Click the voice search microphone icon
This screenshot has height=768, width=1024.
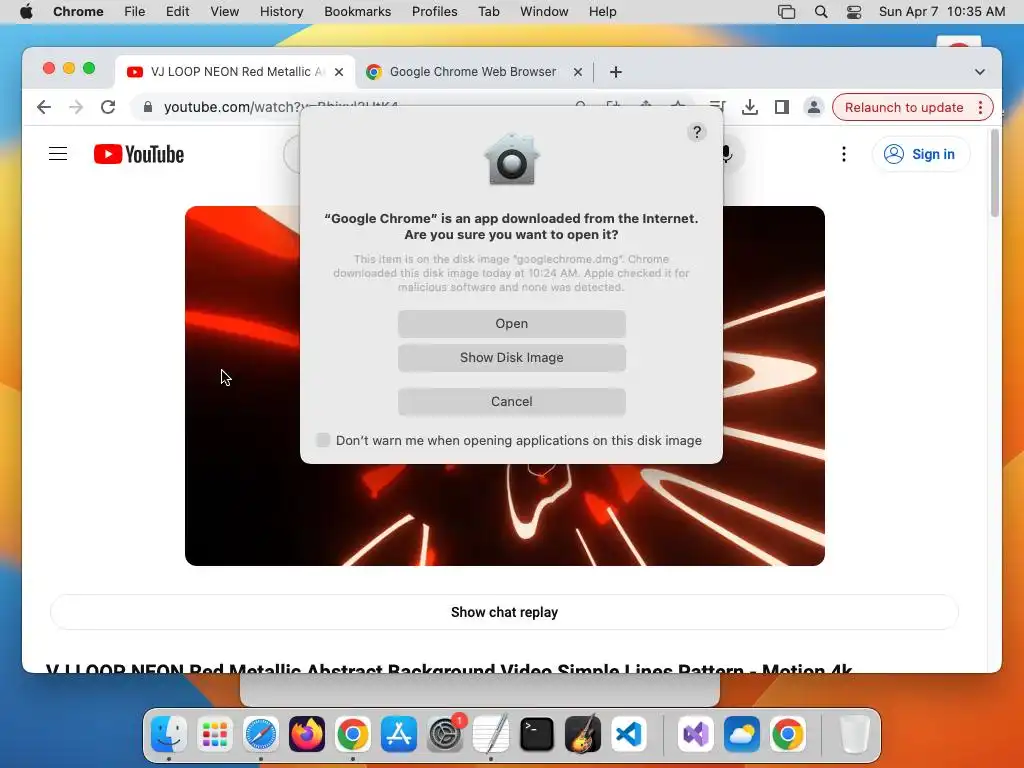(728, 154)
